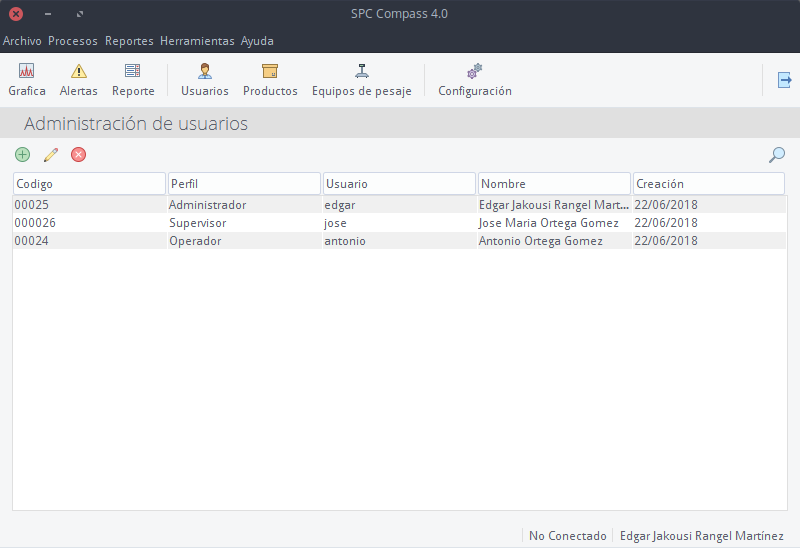The width and height of the screenshot is (800, 548).
Task: Sort by the Perfil column header
Action: (244, 184)
